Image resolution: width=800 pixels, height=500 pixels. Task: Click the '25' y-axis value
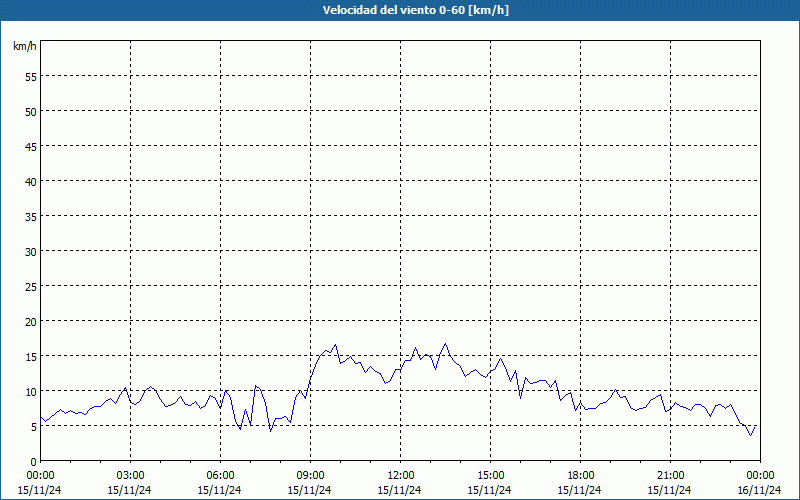pos(31,287)
